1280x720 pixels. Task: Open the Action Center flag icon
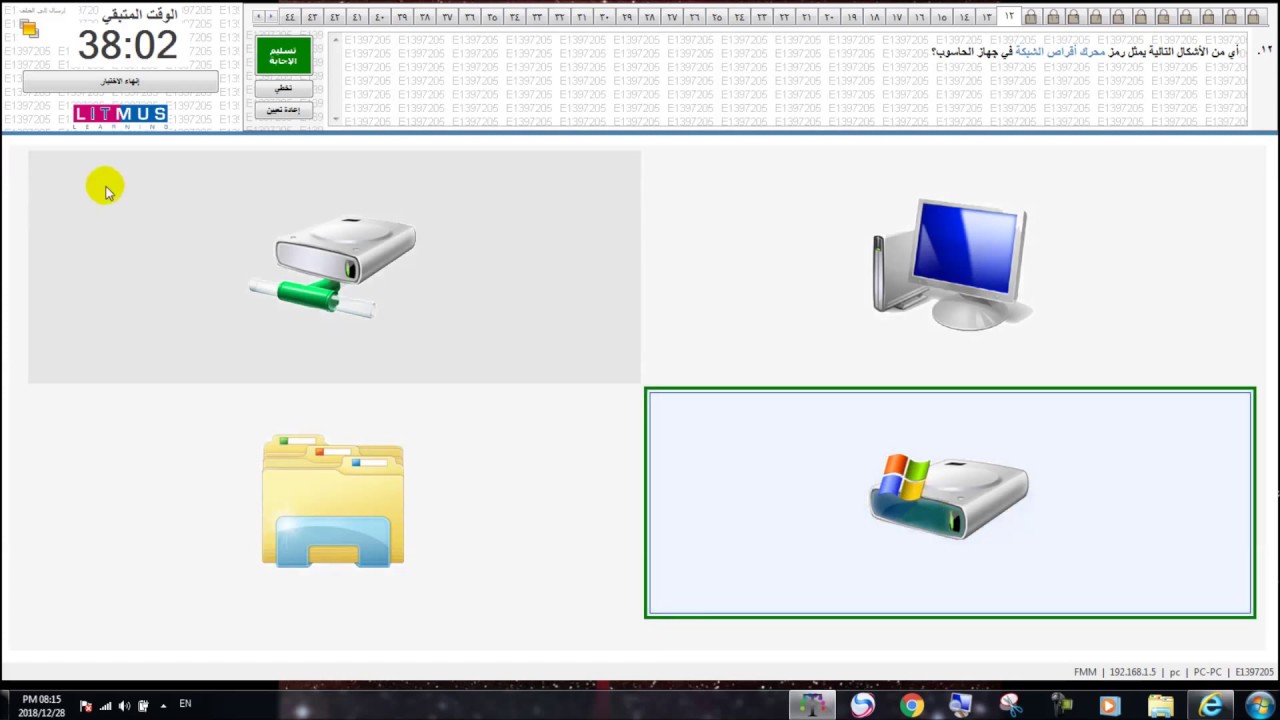coord(86,706)
